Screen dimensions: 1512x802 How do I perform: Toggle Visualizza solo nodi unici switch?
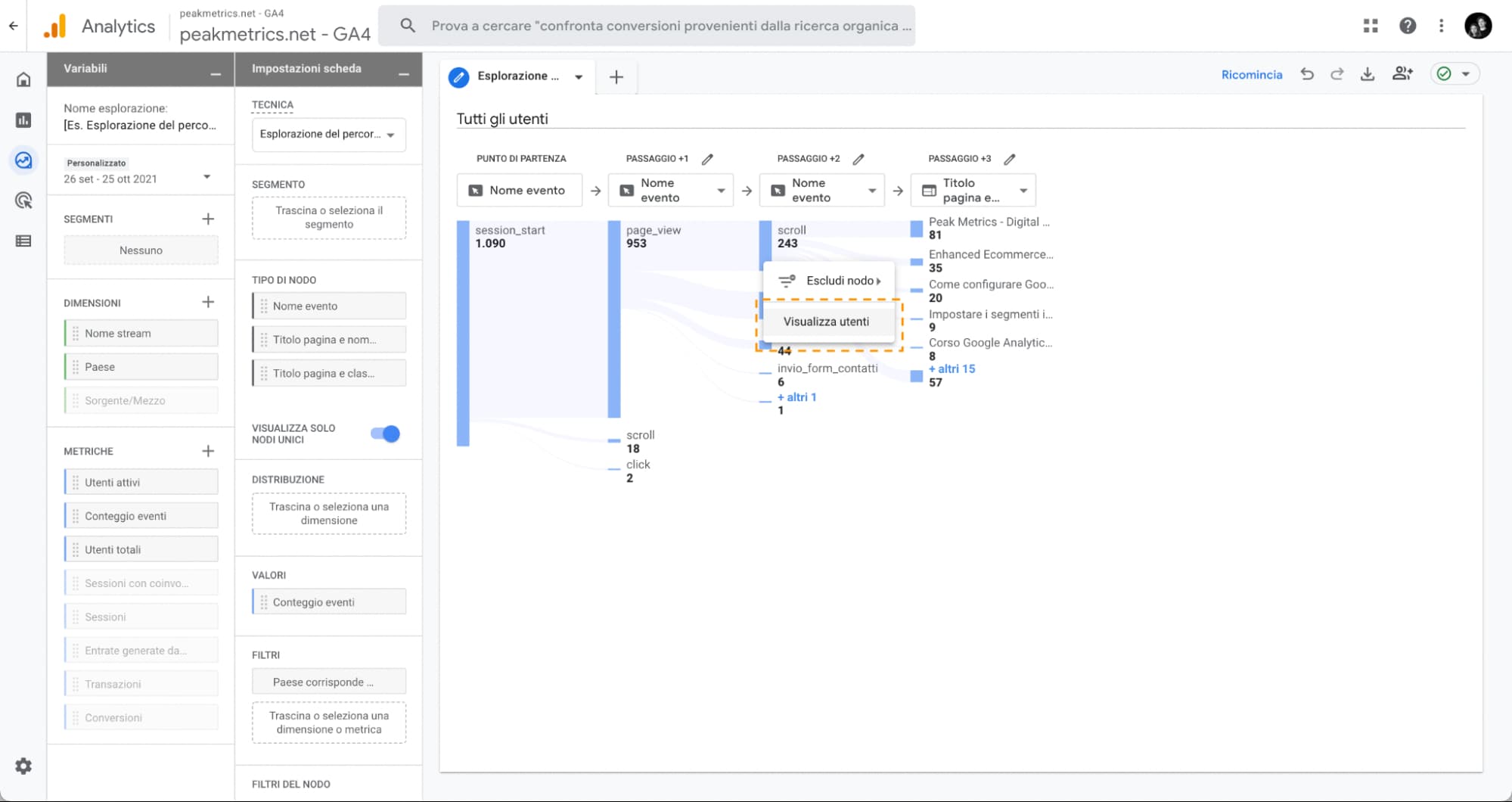pos(385,434)
